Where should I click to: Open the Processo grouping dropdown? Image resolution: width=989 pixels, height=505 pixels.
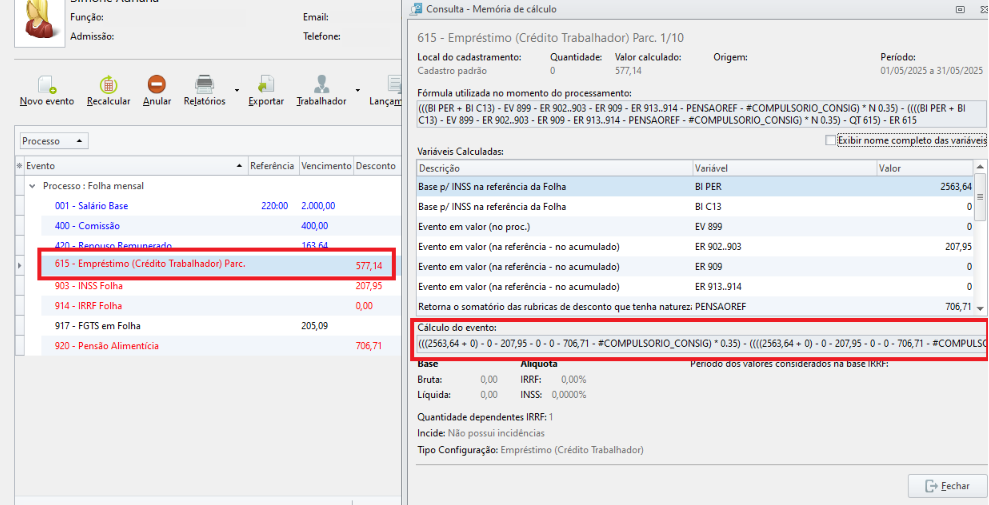(x=54, y=141)
